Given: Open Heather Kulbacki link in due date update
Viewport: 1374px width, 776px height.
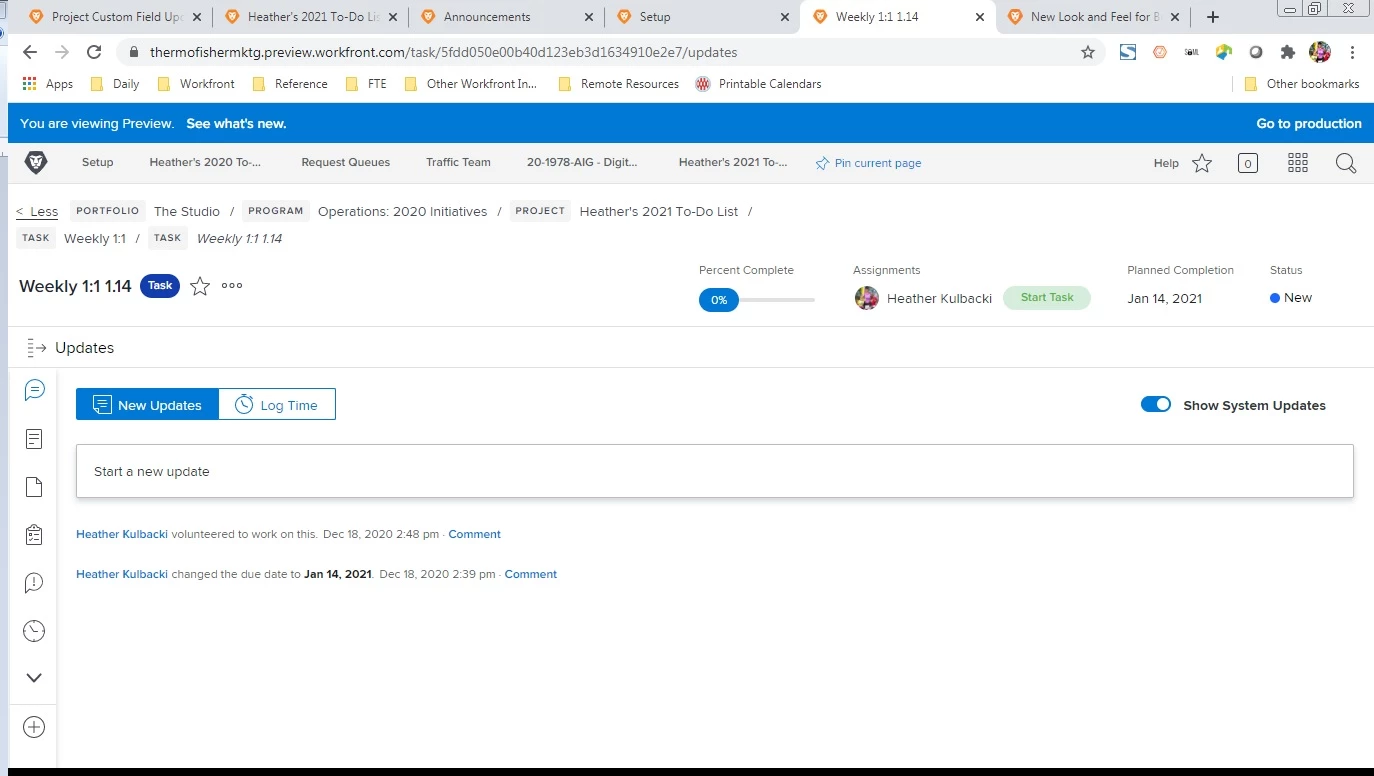Looking at the screenshot, I should point(122,574).
